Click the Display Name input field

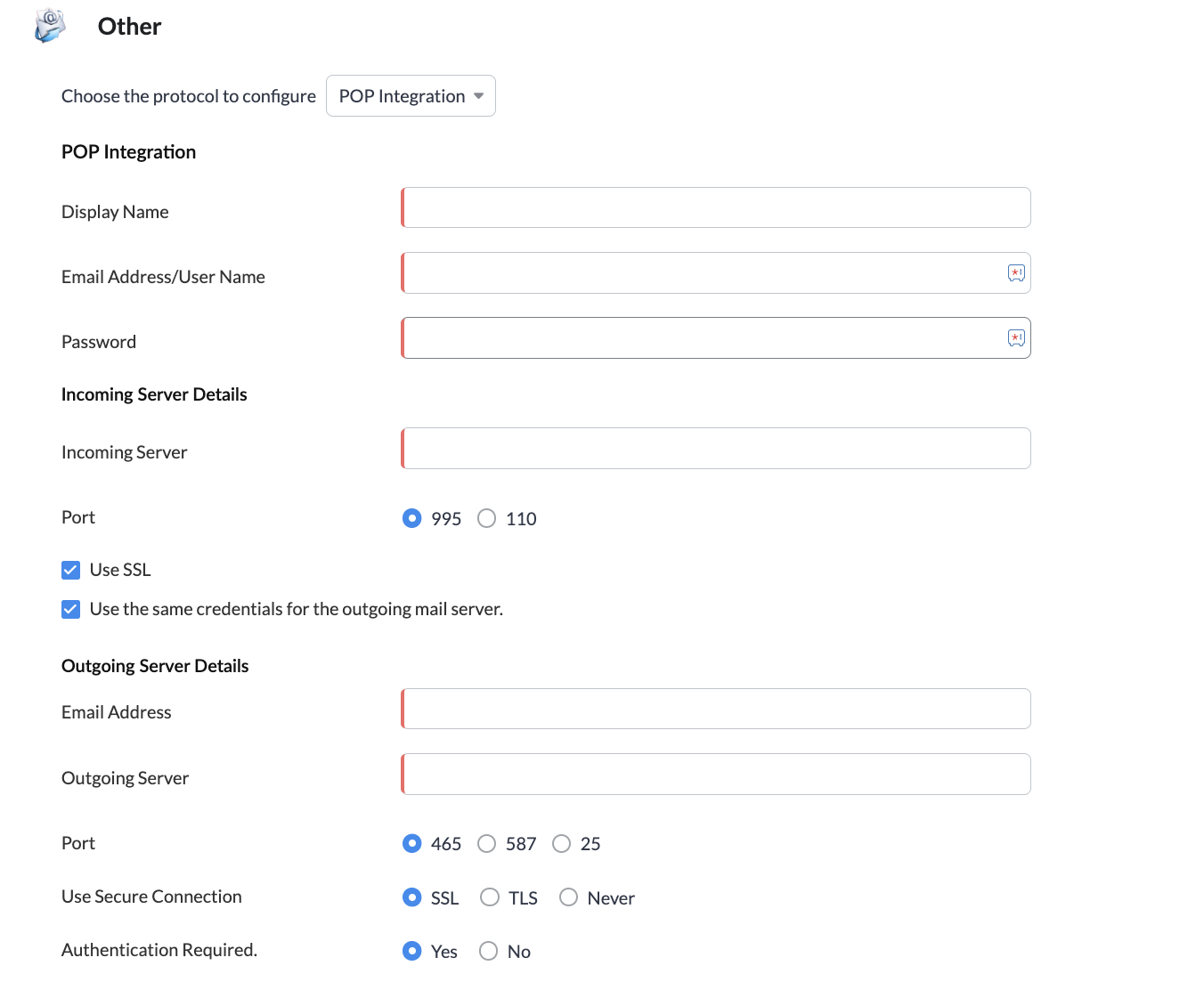pos(716,207)
